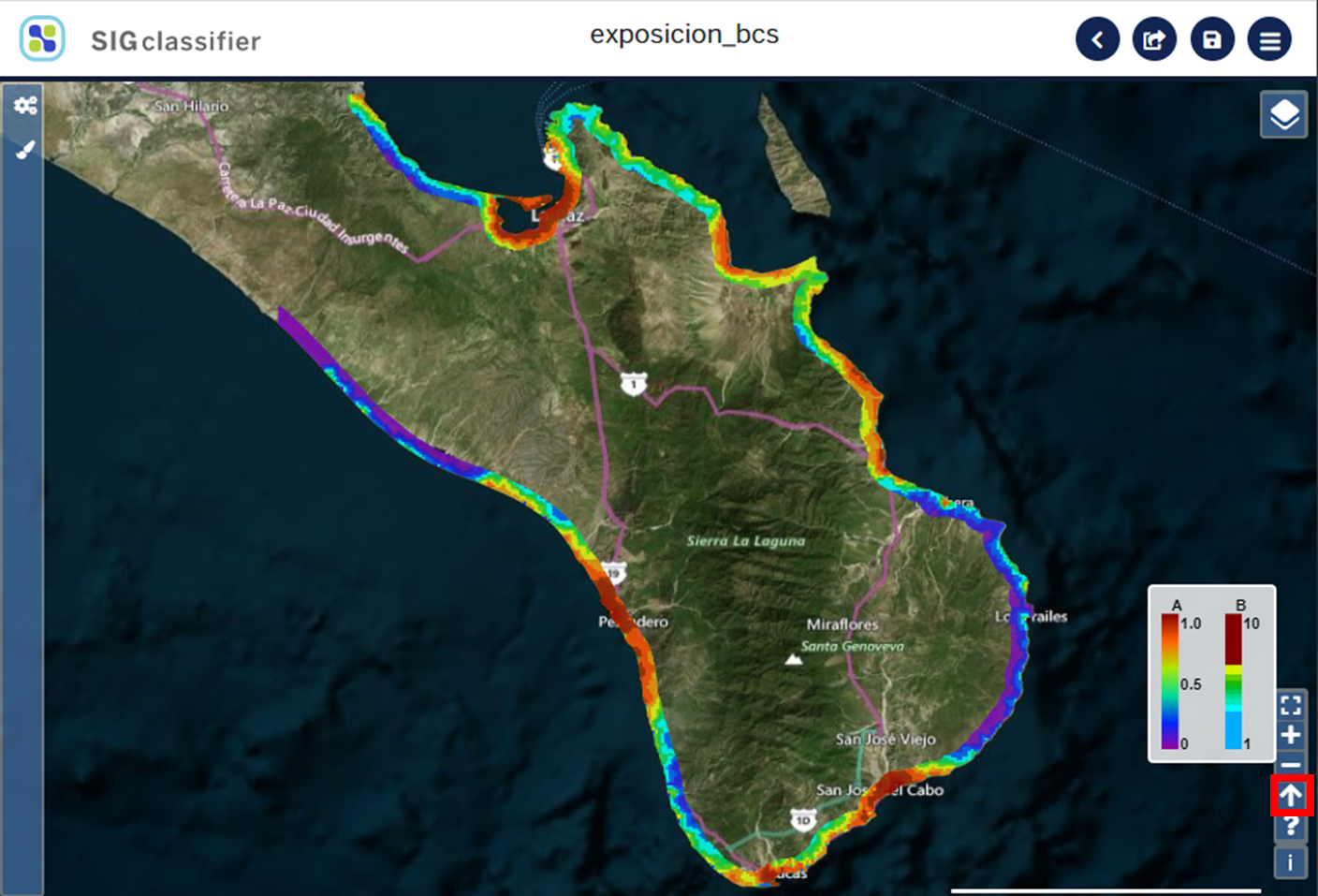Open the layers panel button
1318x896 pixels.
point(1284,115)
